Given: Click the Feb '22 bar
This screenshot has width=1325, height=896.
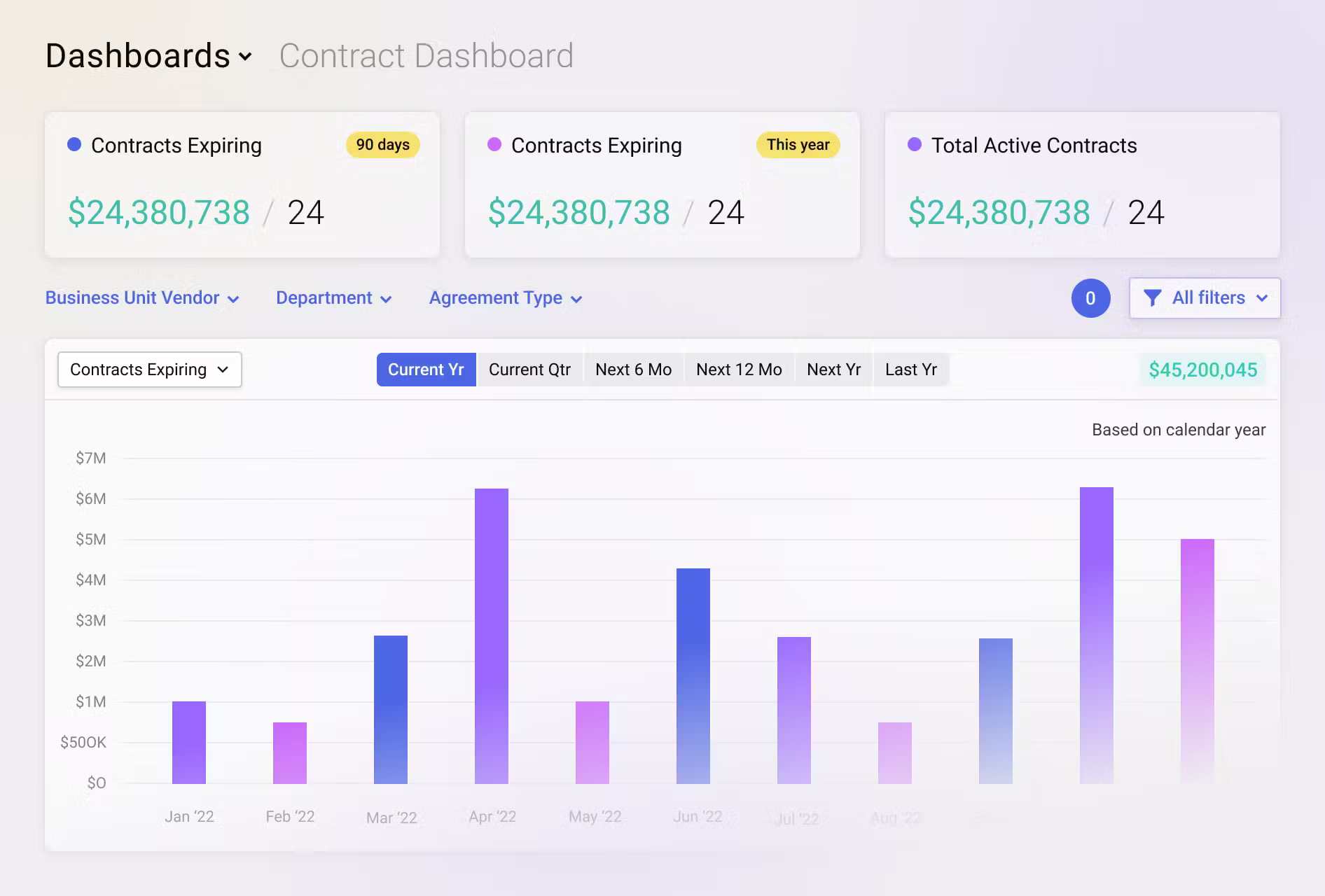Looking at the screenshot, I should (x=290, y=752).
